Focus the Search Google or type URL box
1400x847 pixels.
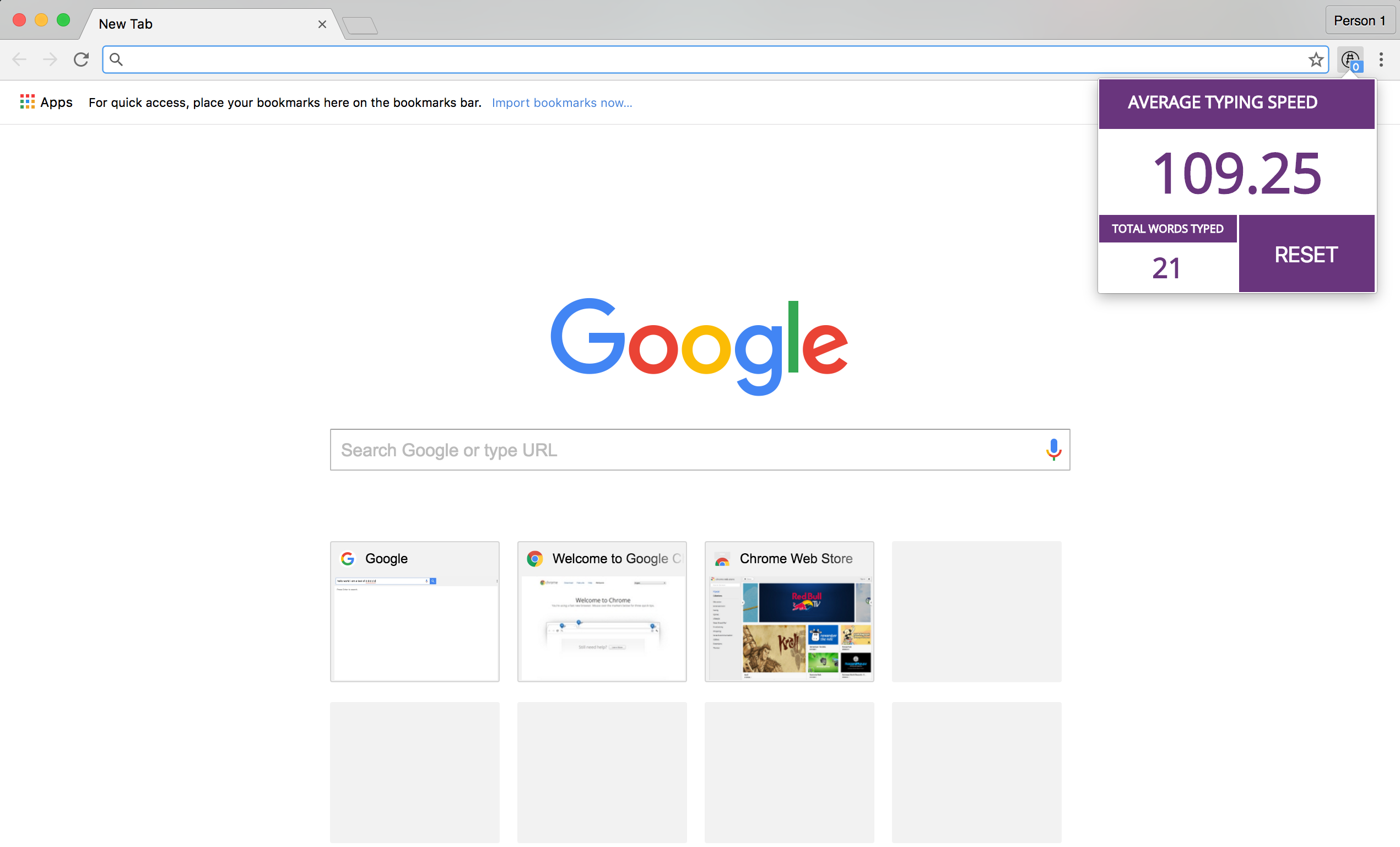682,450
